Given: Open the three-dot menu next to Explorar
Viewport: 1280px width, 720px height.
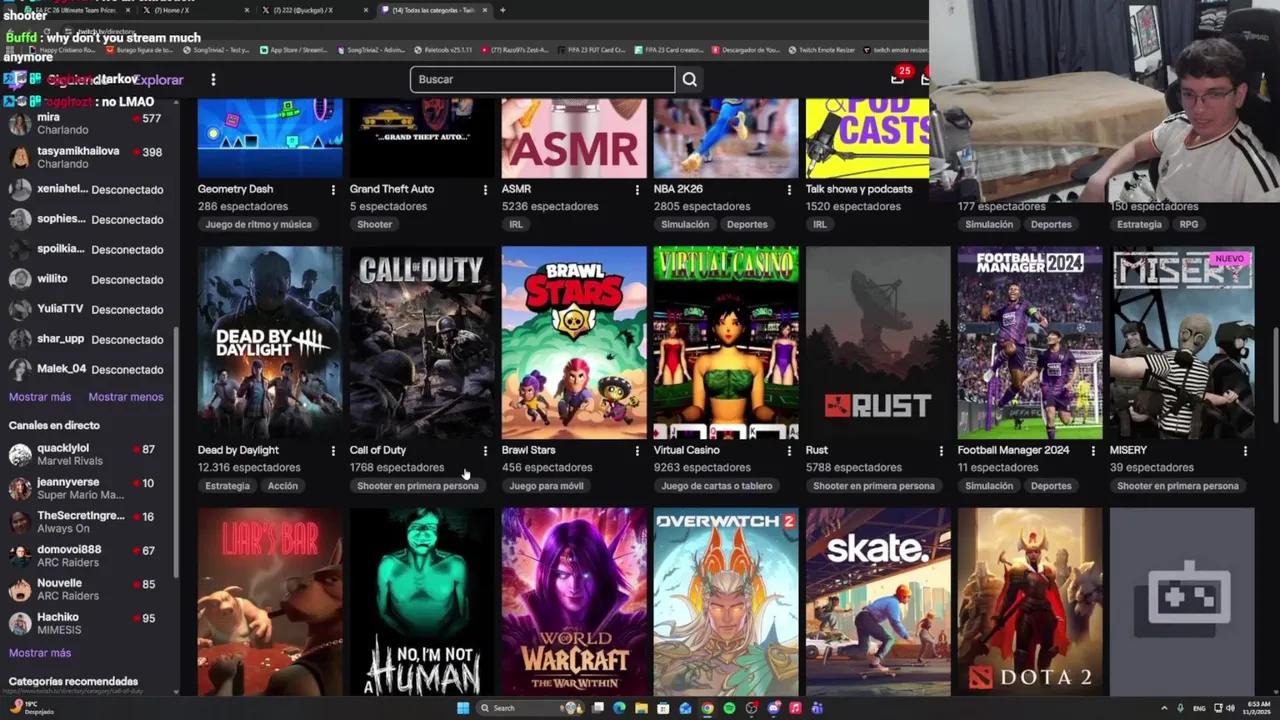Looking at the screenshot, I should click(213, 79).
